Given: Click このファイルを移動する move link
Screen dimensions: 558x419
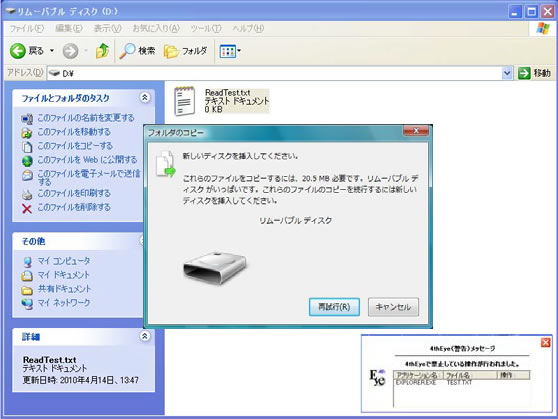Looking at the screenshot, I should click(74, 132).
